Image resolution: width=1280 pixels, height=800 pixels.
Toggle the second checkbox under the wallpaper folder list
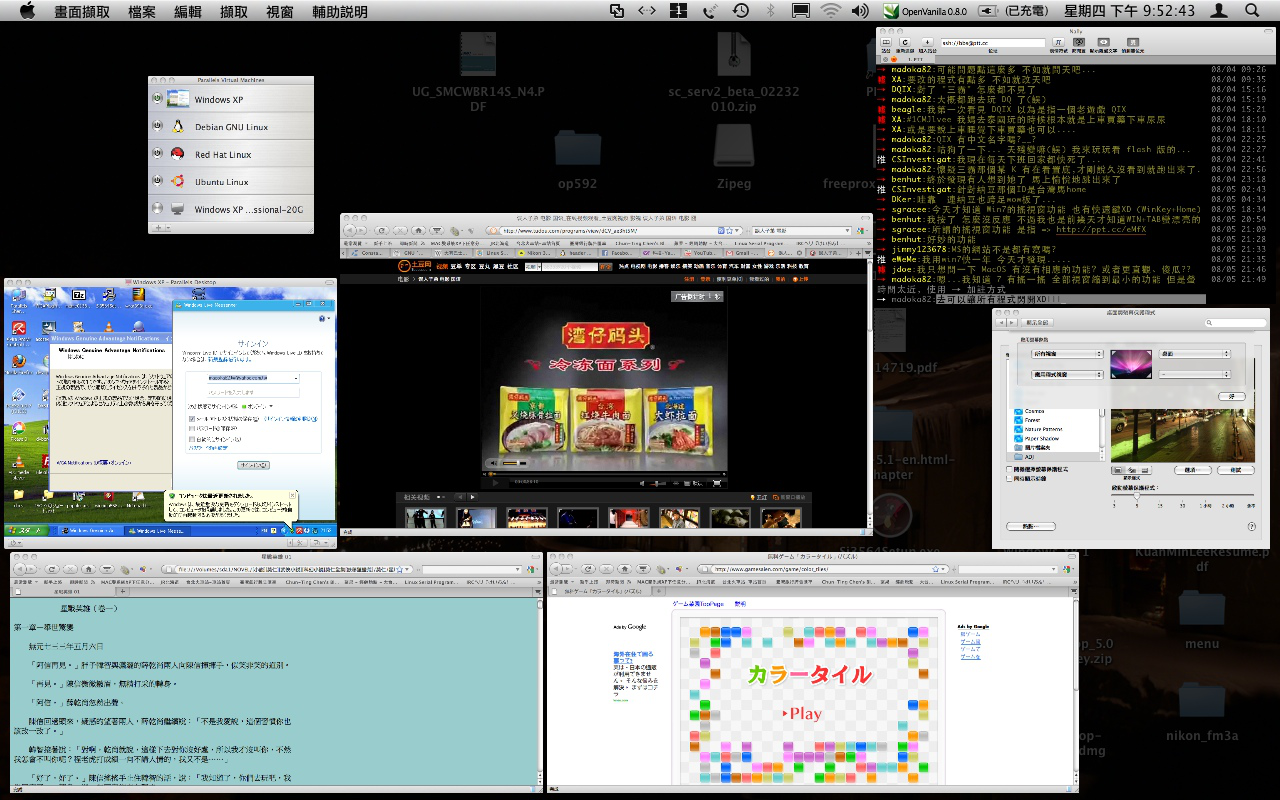point(1009,478)
